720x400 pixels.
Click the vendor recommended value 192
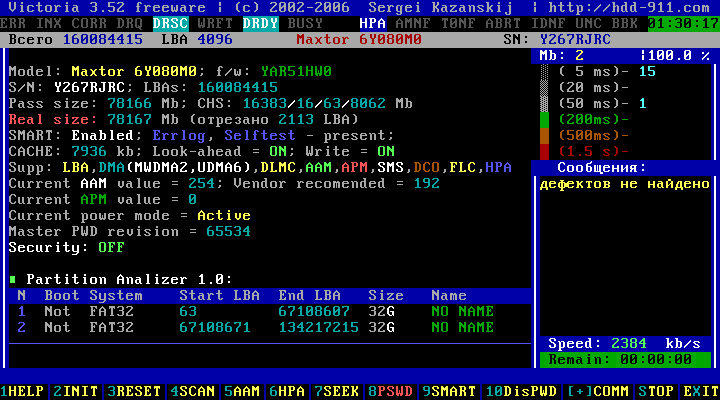coord(427,184)
